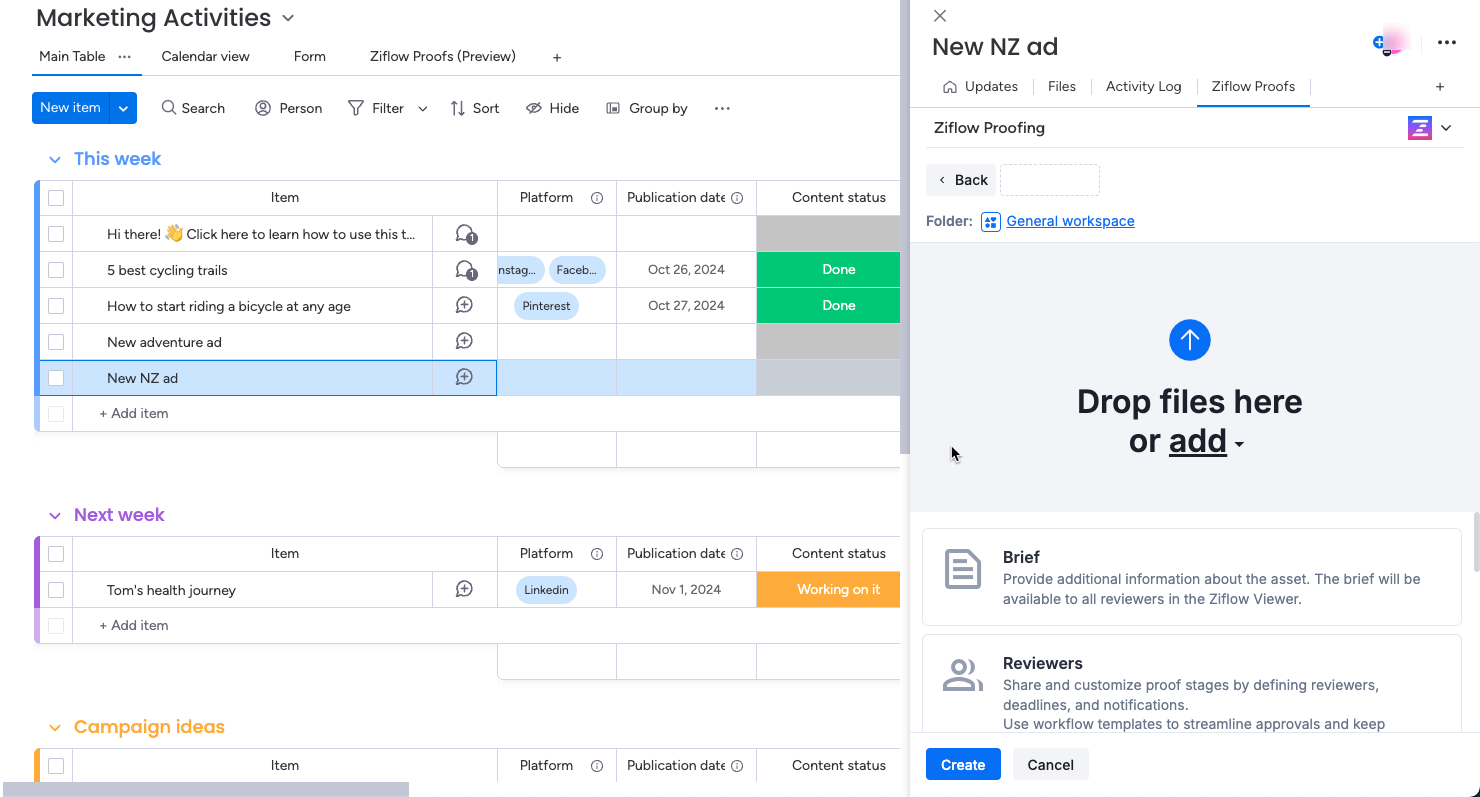
Task: Switch to the Activity Log tab
Action: (x=1143, y=87)
